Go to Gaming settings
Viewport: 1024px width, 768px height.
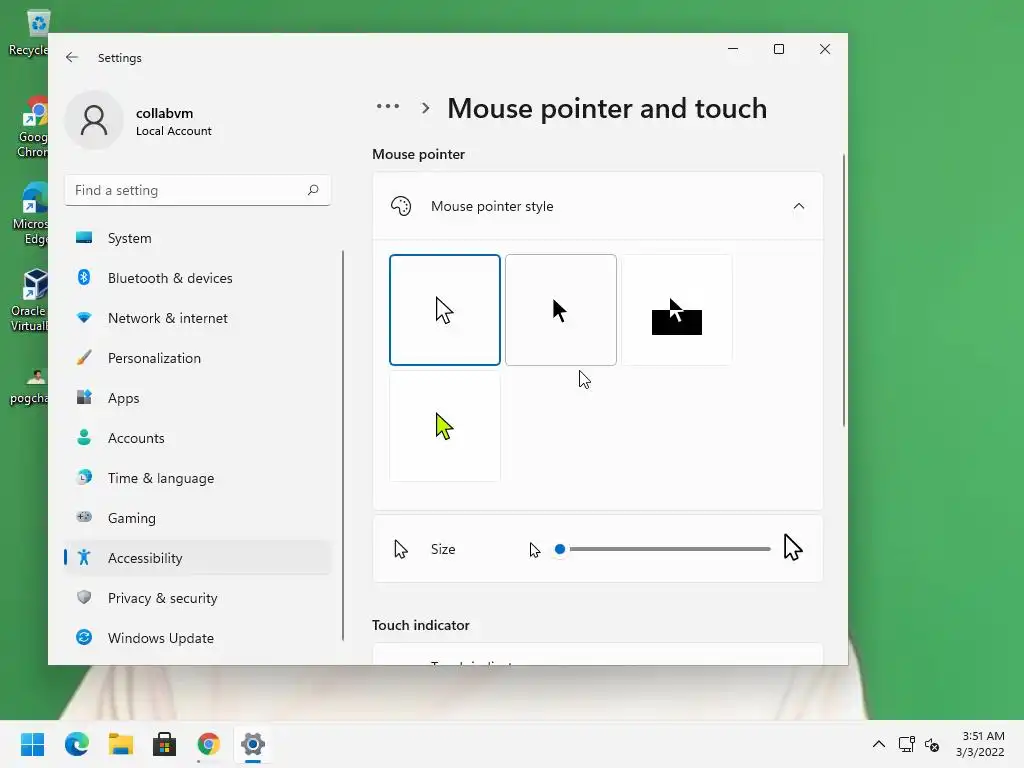(x=197, y=518)
